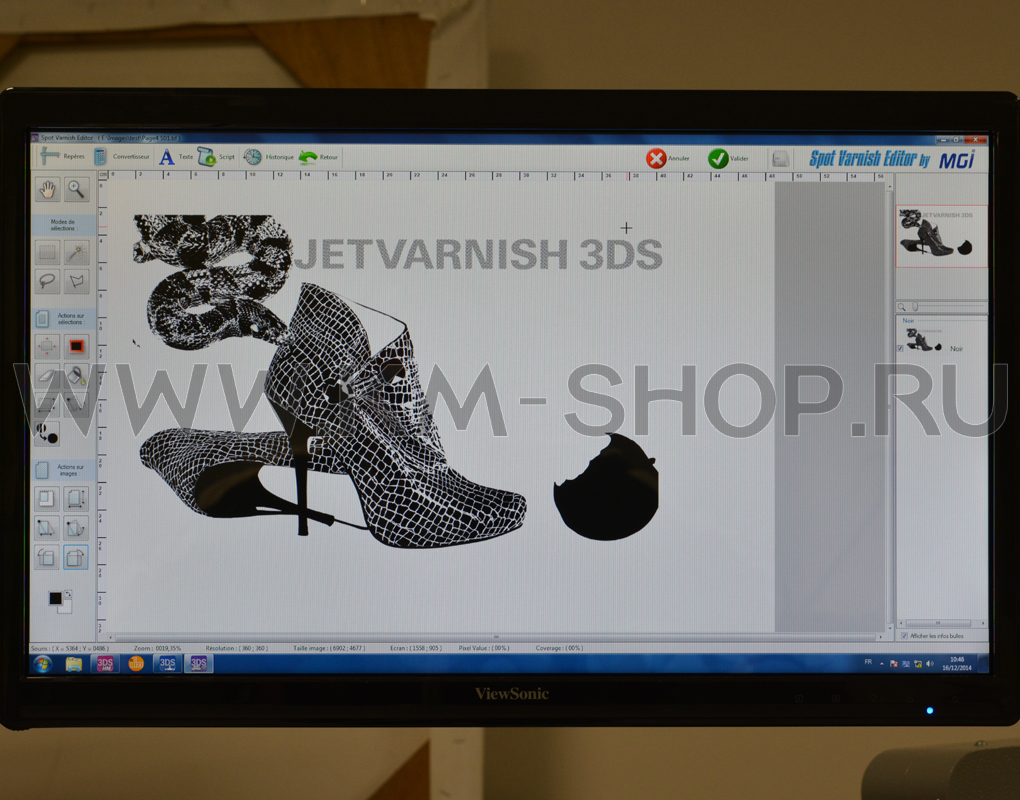This screenshot has width=1020, height=800.
Task: Click the Zoom 0019,35% status text
Action: point(157,648)
